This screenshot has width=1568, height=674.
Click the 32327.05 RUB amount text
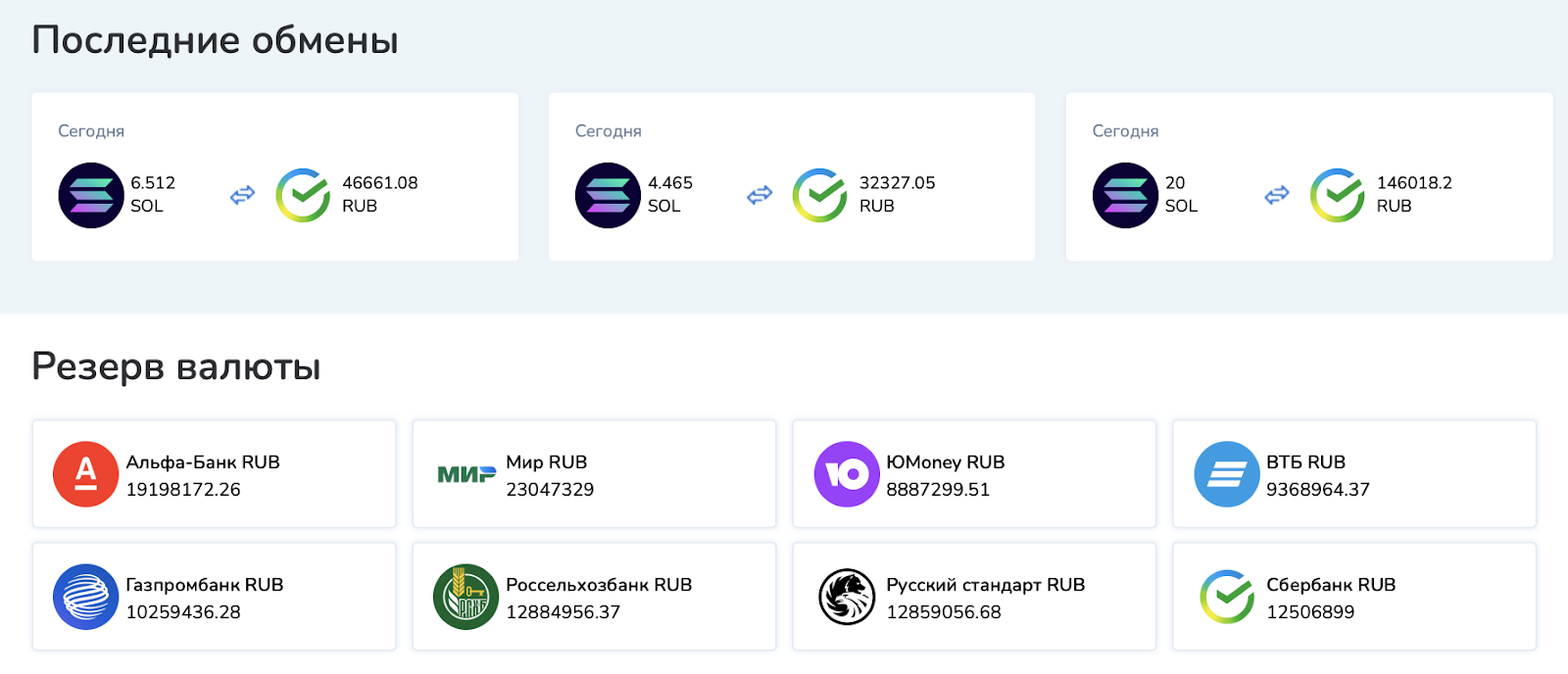click(x=898, y=194)
